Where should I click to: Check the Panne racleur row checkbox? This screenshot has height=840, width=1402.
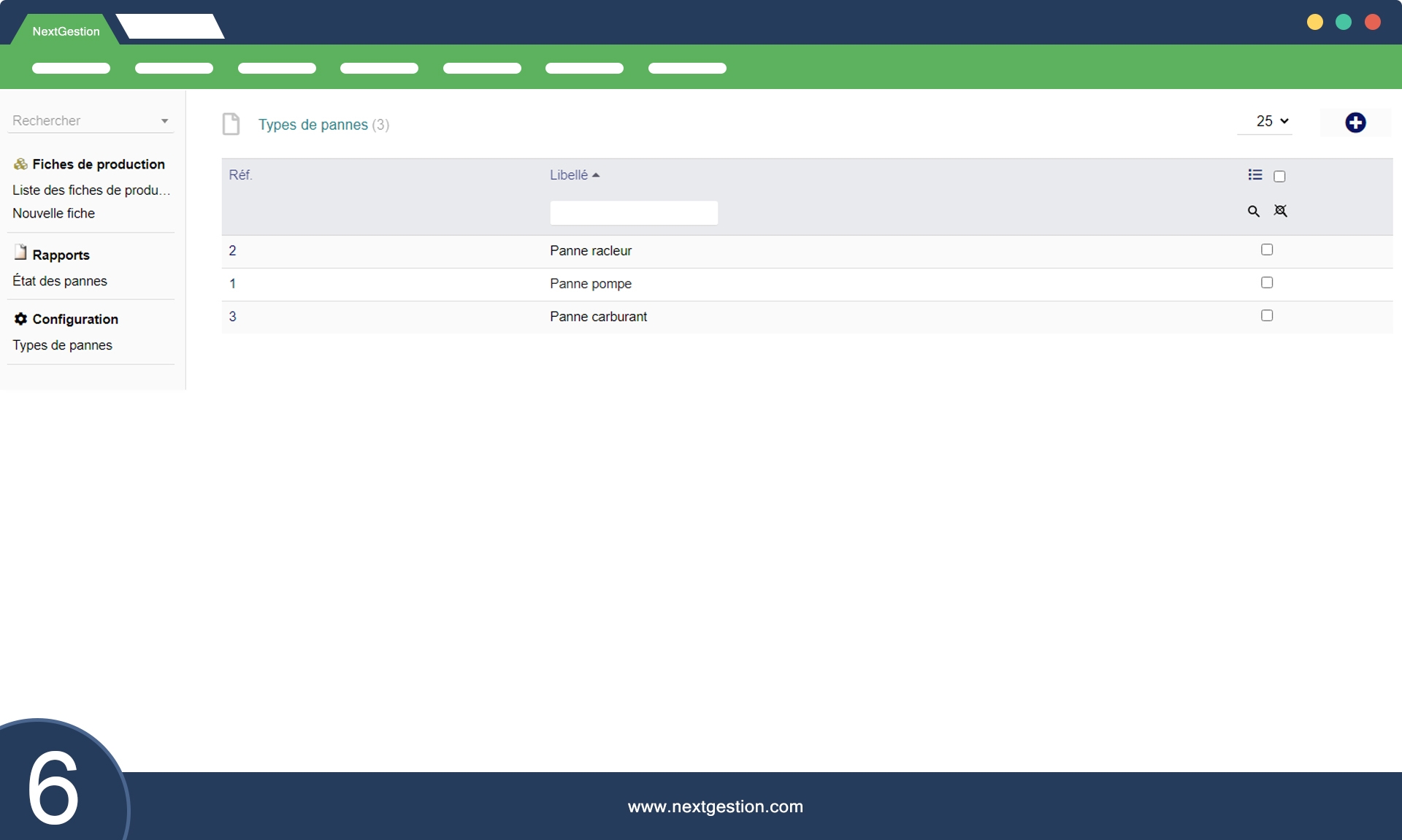tap(1267, 250)
